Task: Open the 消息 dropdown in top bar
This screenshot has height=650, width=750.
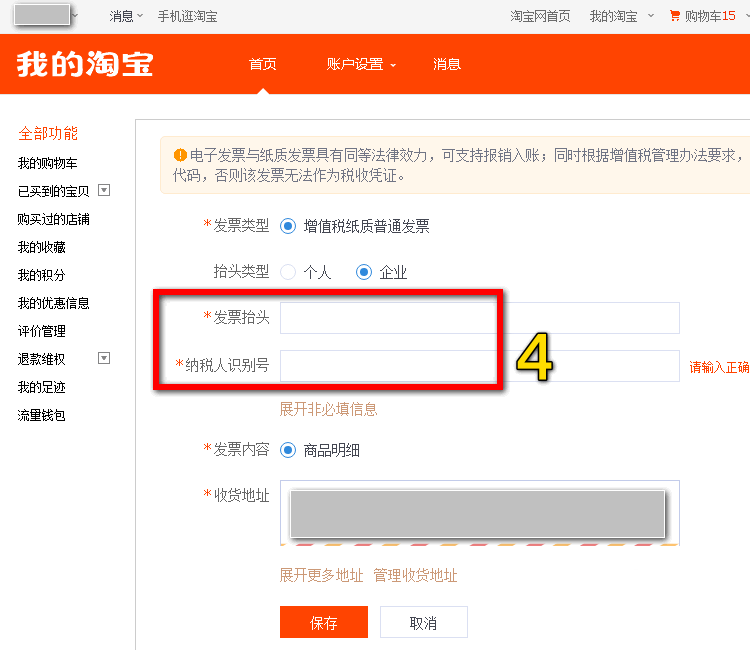Action: (126, 16)
